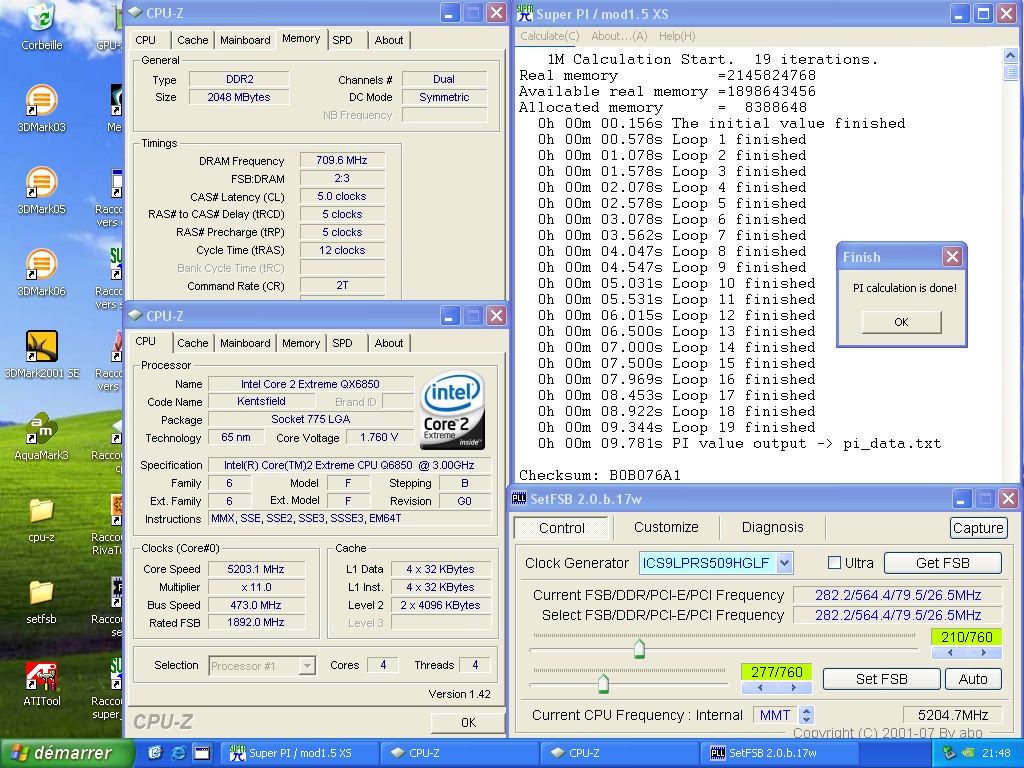Click the Show Desktop quick launch icon

(x=202, y=753)
